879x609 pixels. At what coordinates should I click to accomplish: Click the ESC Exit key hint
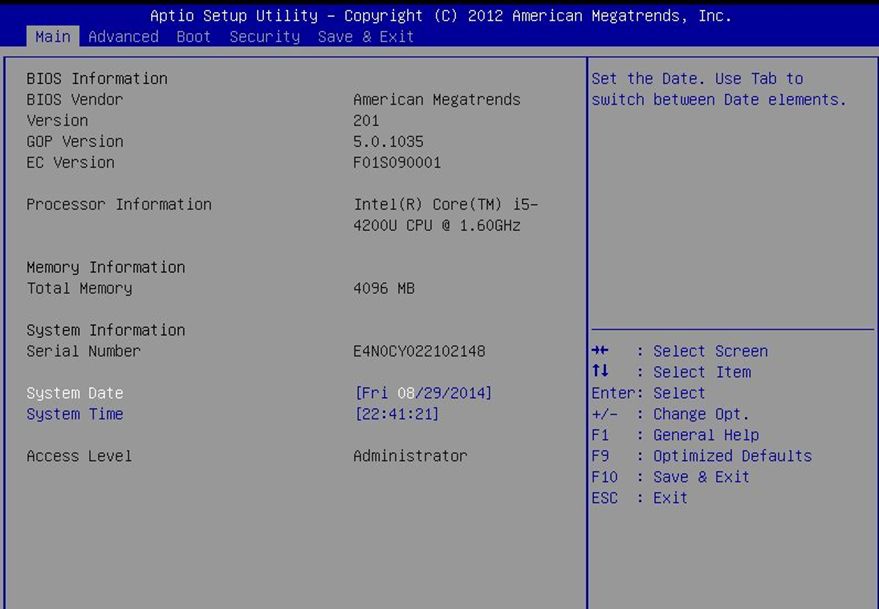639,498
